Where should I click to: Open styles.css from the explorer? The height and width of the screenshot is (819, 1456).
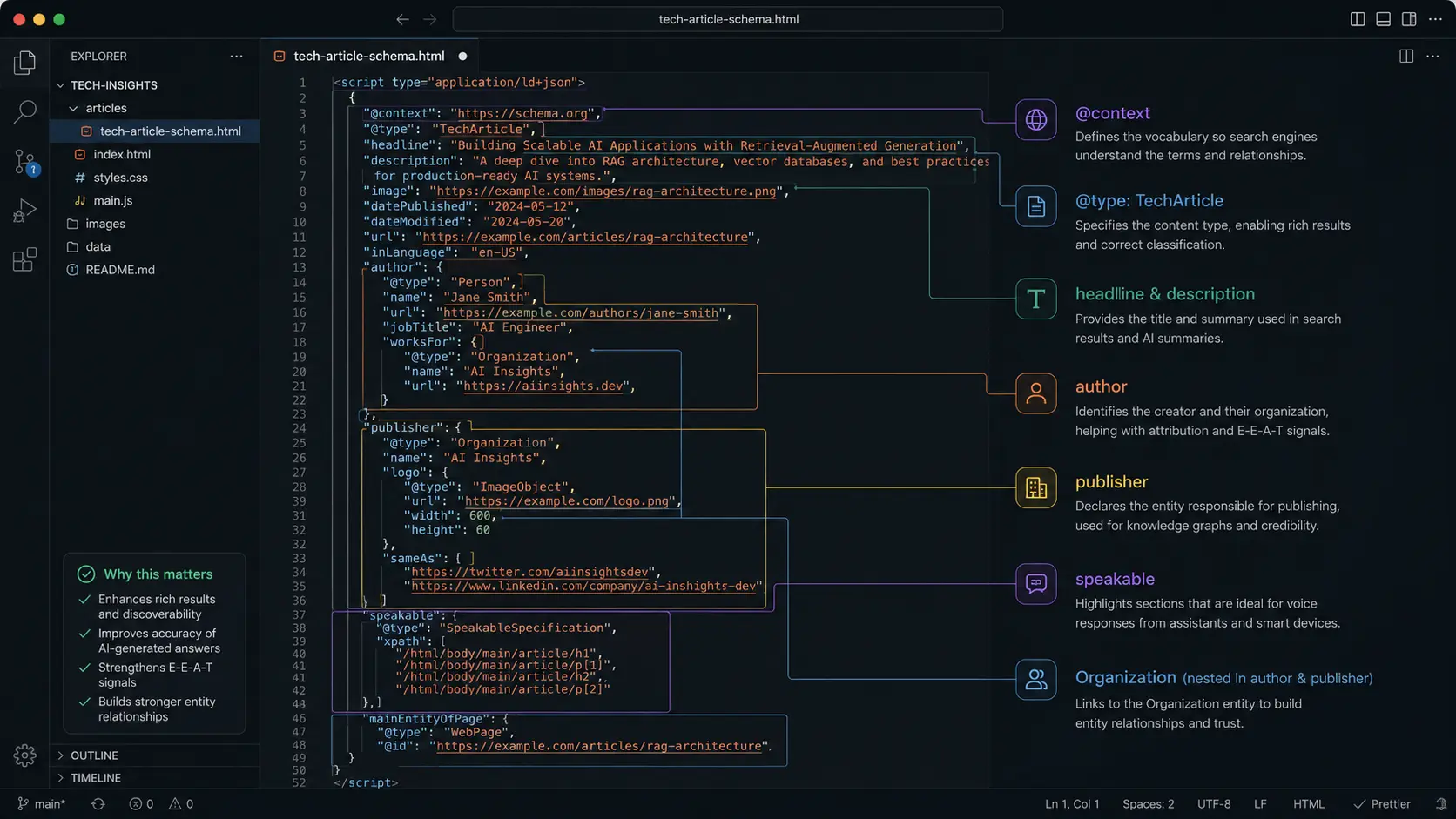pos(154,178)
